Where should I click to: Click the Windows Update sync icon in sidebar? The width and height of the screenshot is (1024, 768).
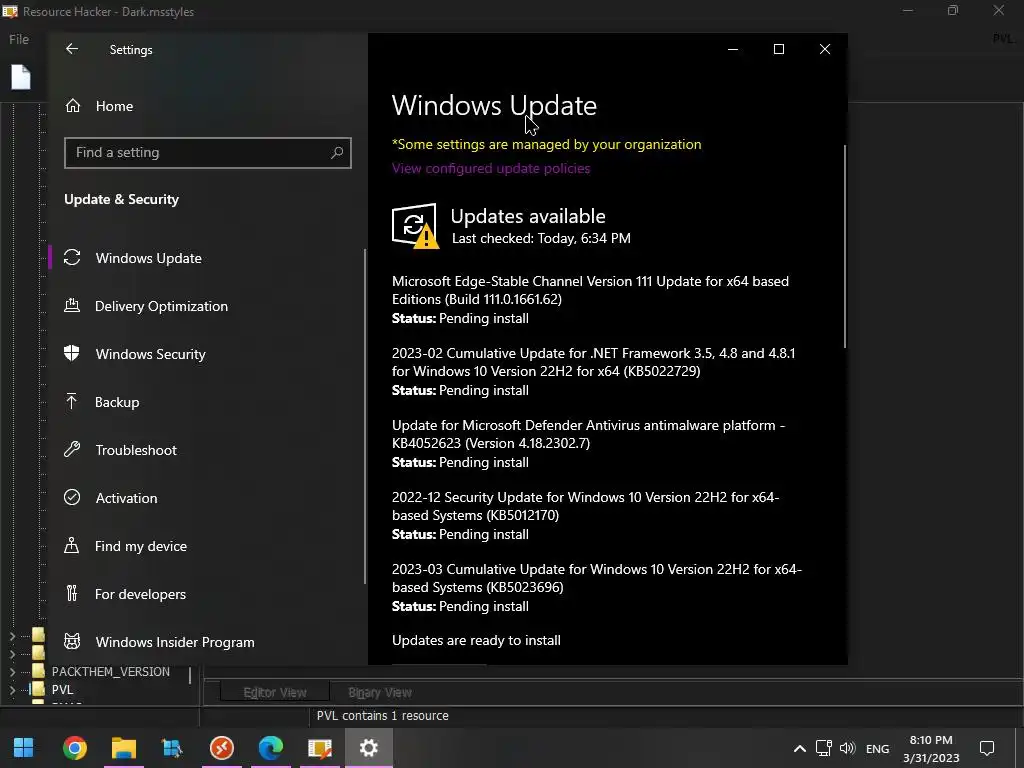(72, 257)
